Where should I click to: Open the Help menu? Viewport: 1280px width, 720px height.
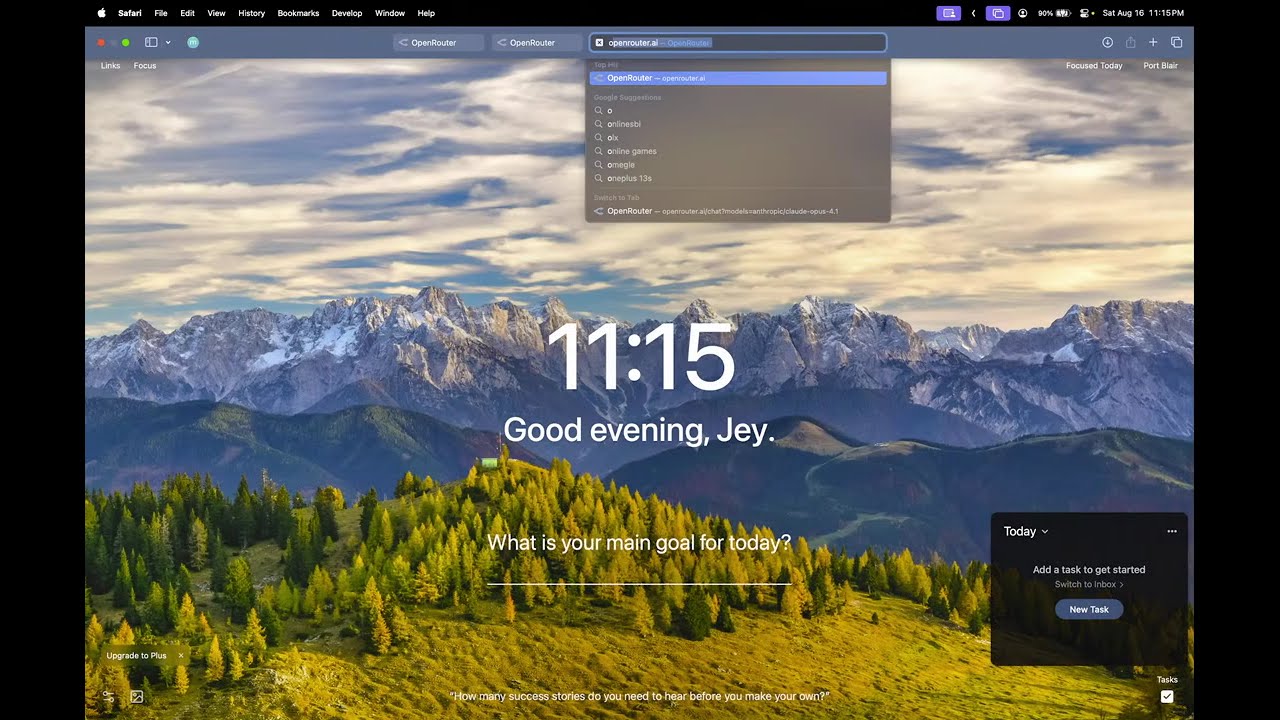pyautogui.click(x=426, y=13)
